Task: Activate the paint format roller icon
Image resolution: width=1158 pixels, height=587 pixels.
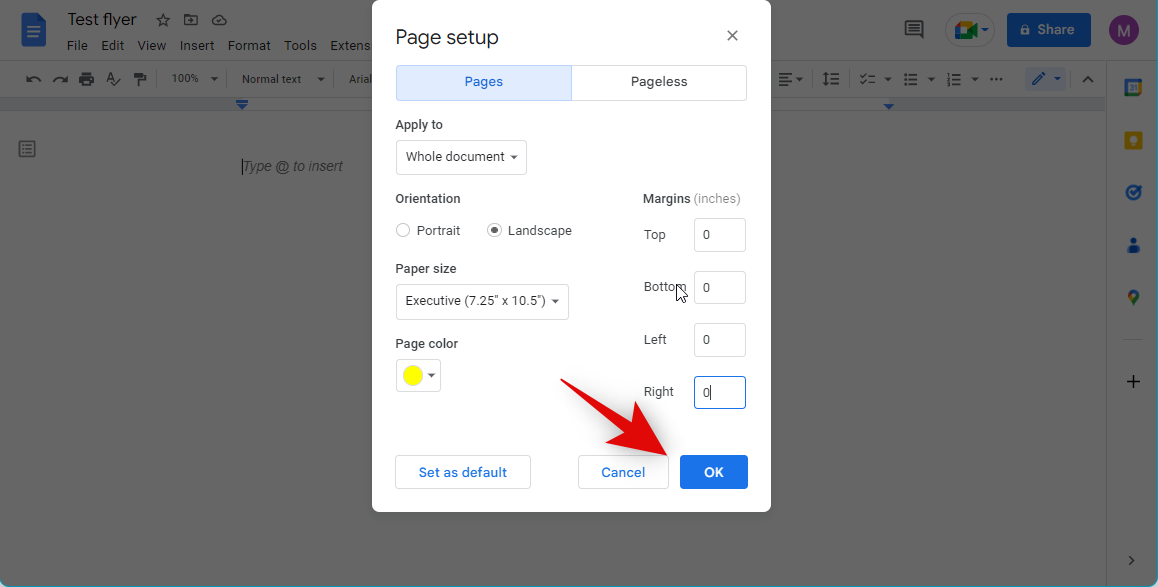Action: coord(140,79)
